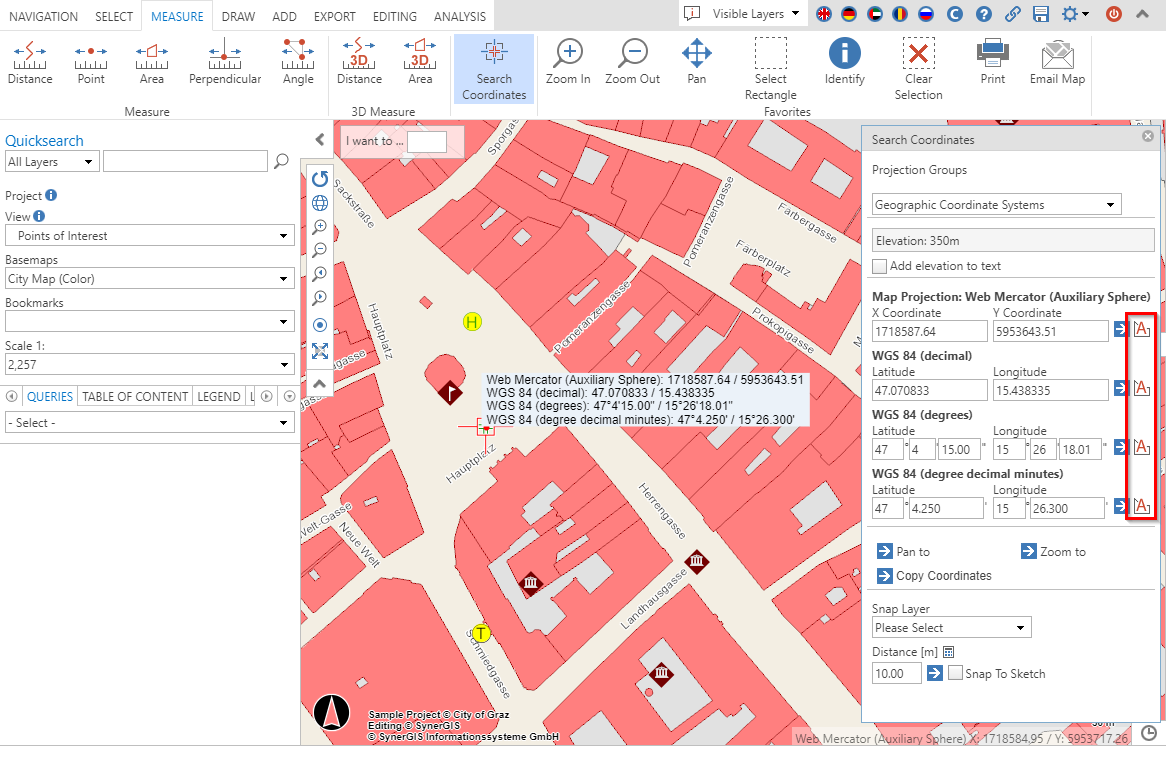Toggle Snap To Sketch option
Screen dimensions: 1166x772
click(x=954, y=673)
